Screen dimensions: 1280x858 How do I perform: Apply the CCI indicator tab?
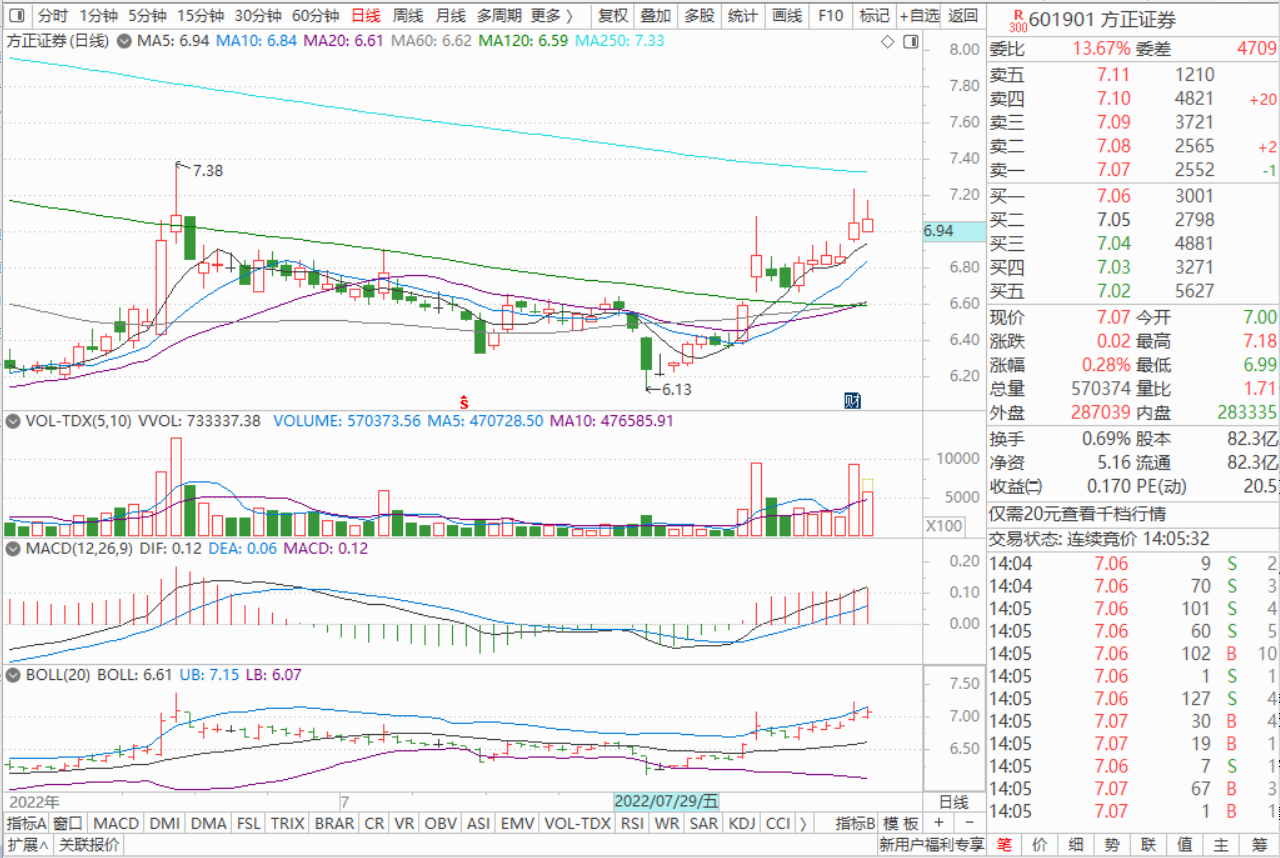coord(778,823)
